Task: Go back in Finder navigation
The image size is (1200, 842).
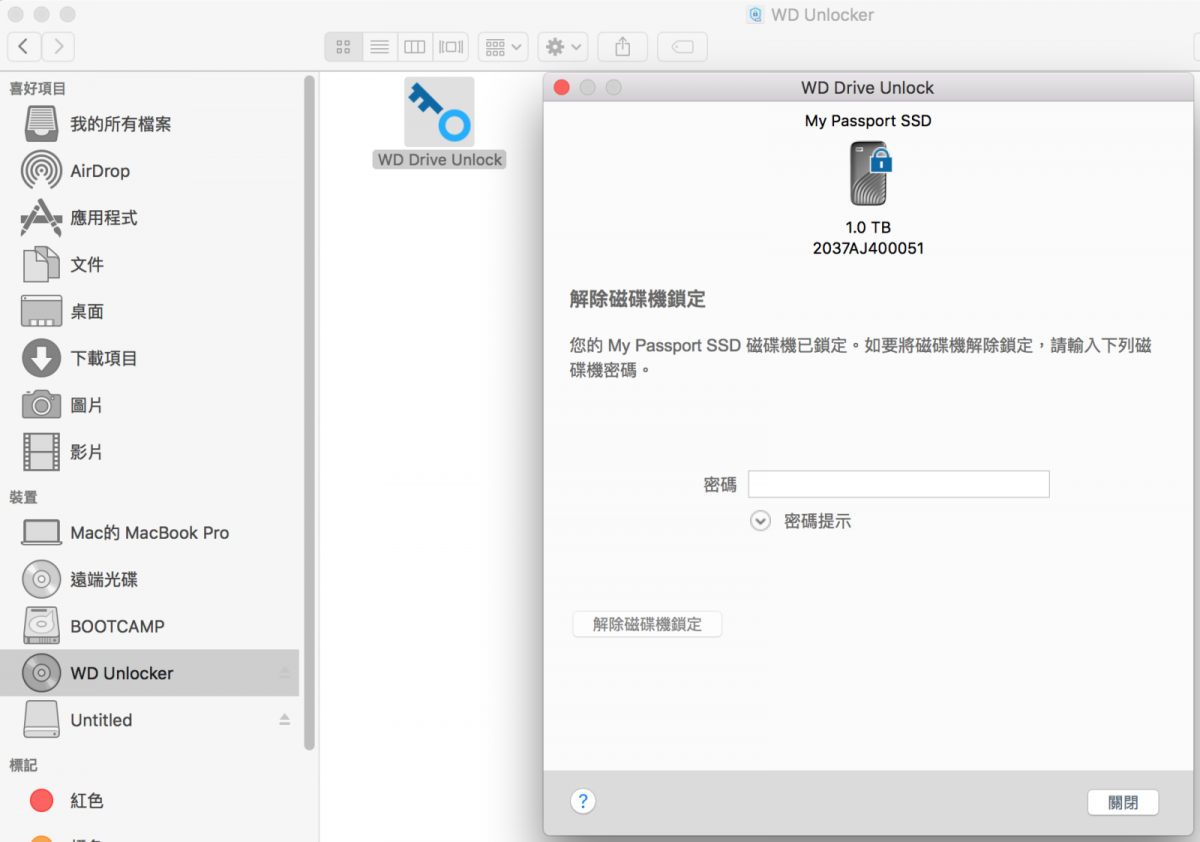Action: (x=24, y=46)
